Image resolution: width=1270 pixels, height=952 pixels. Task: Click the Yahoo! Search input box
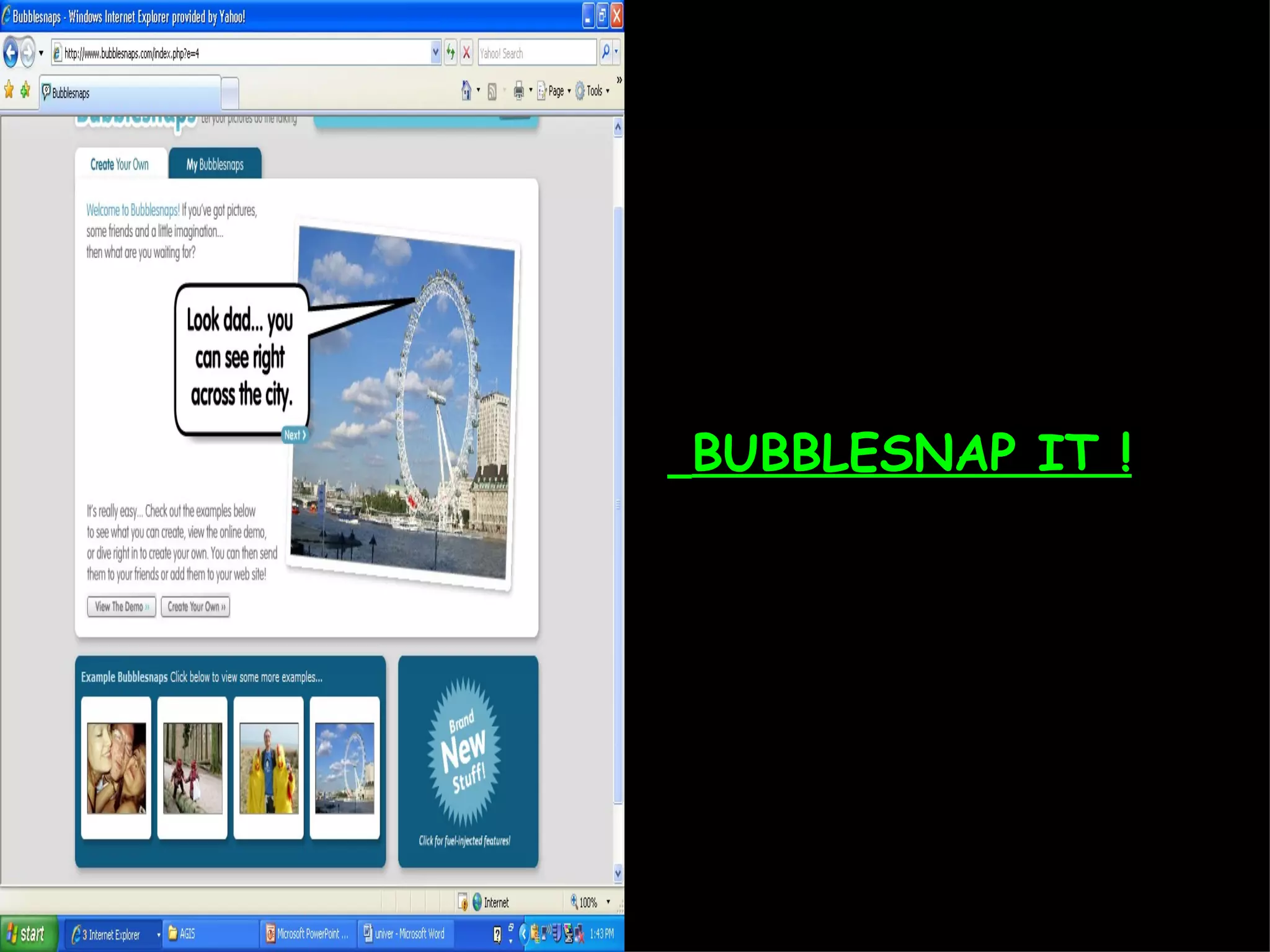point(537,53)
